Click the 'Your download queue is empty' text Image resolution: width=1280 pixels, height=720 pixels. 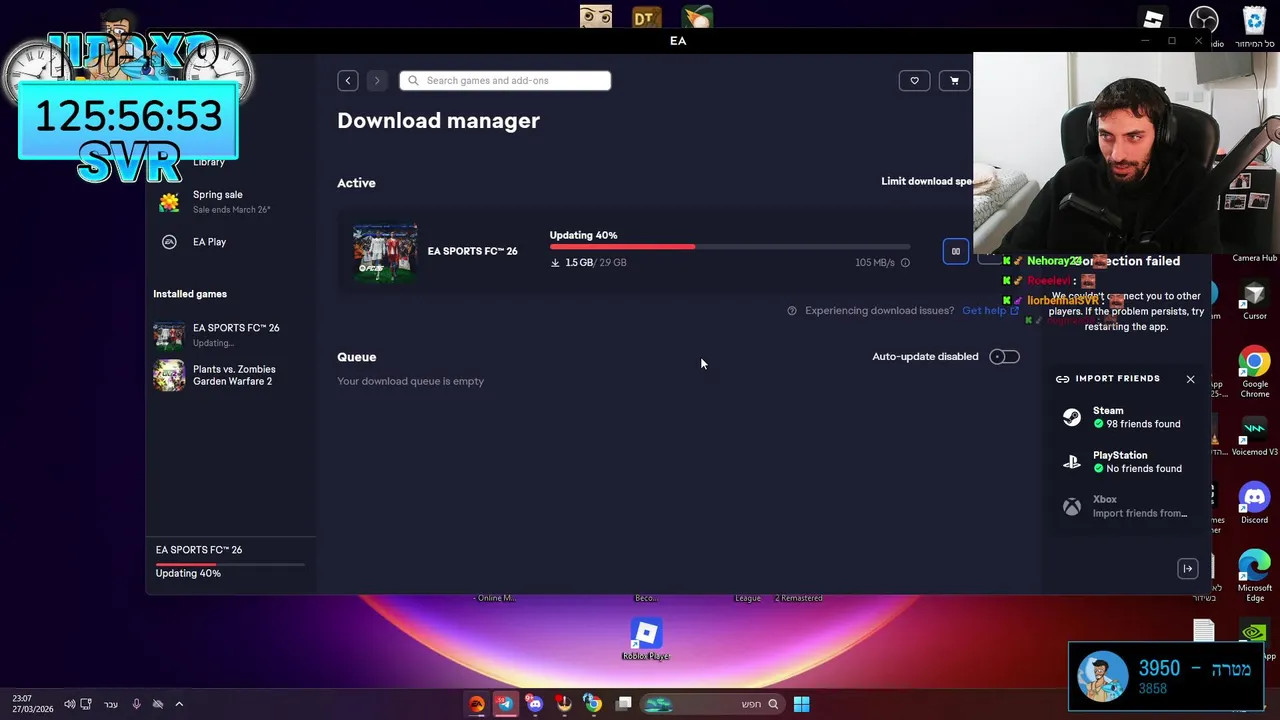click(x=410, y=381)
